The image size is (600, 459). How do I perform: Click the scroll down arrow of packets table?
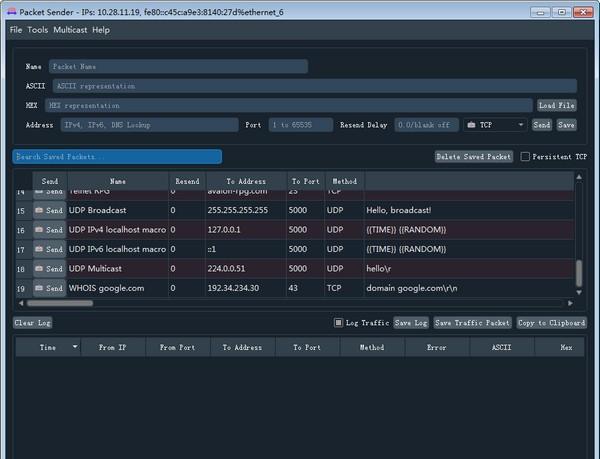[579, 292]
